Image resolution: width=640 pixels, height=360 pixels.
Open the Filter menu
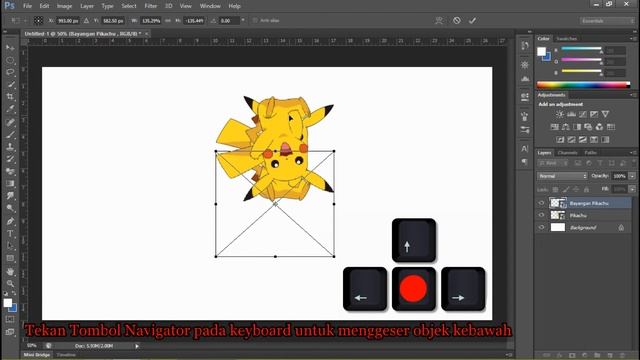pyautogui.click(x=151, y=6)
